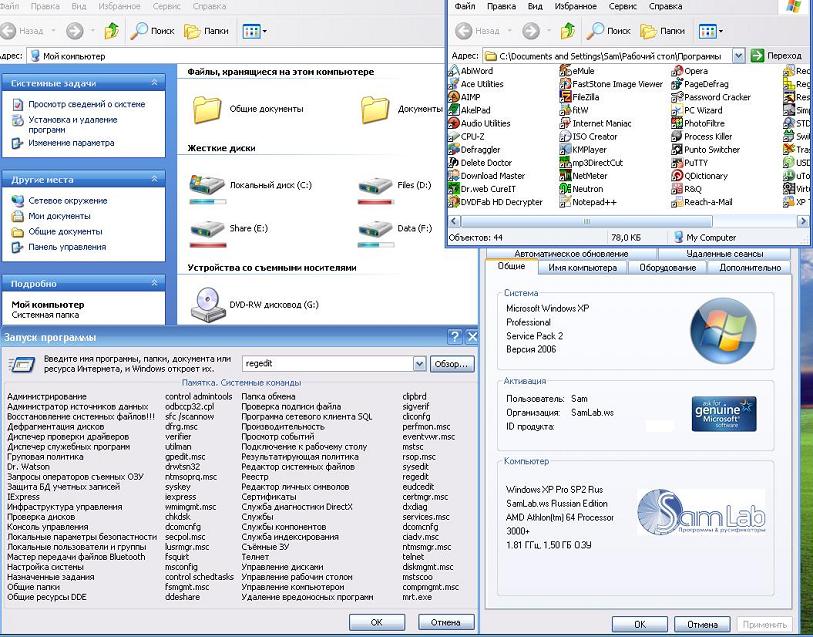Open the Run dialog command dropdown
The height and width of the screenshot is (637, 813).
coord(419,364)
